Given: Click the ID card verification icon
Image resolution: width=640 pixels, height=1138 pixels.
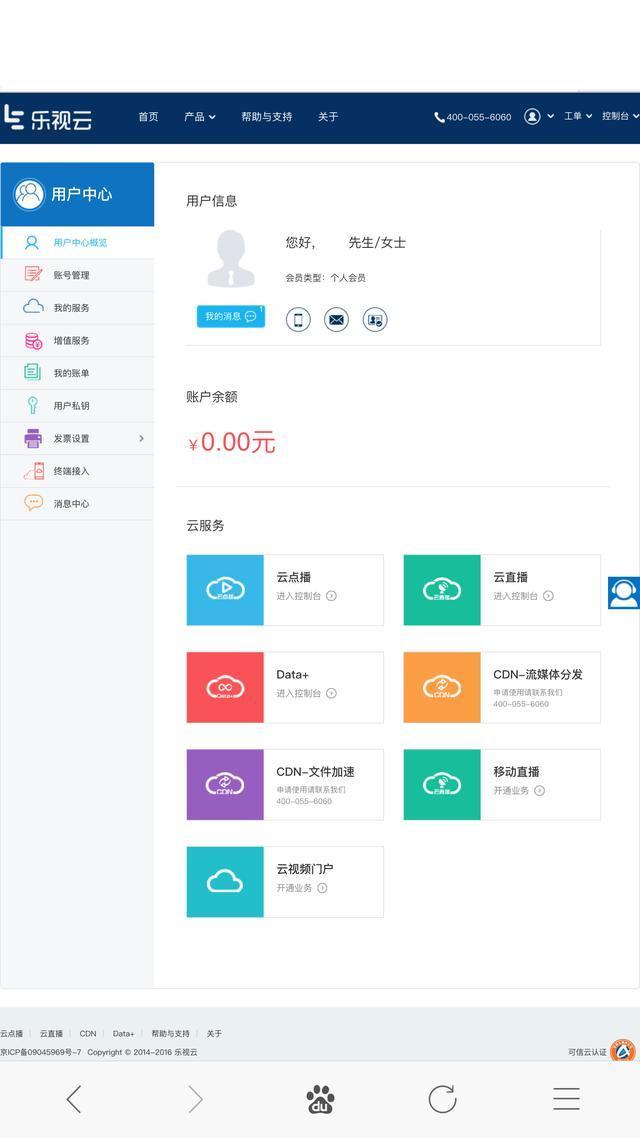Looking at the screenshot, I should 375,319.
